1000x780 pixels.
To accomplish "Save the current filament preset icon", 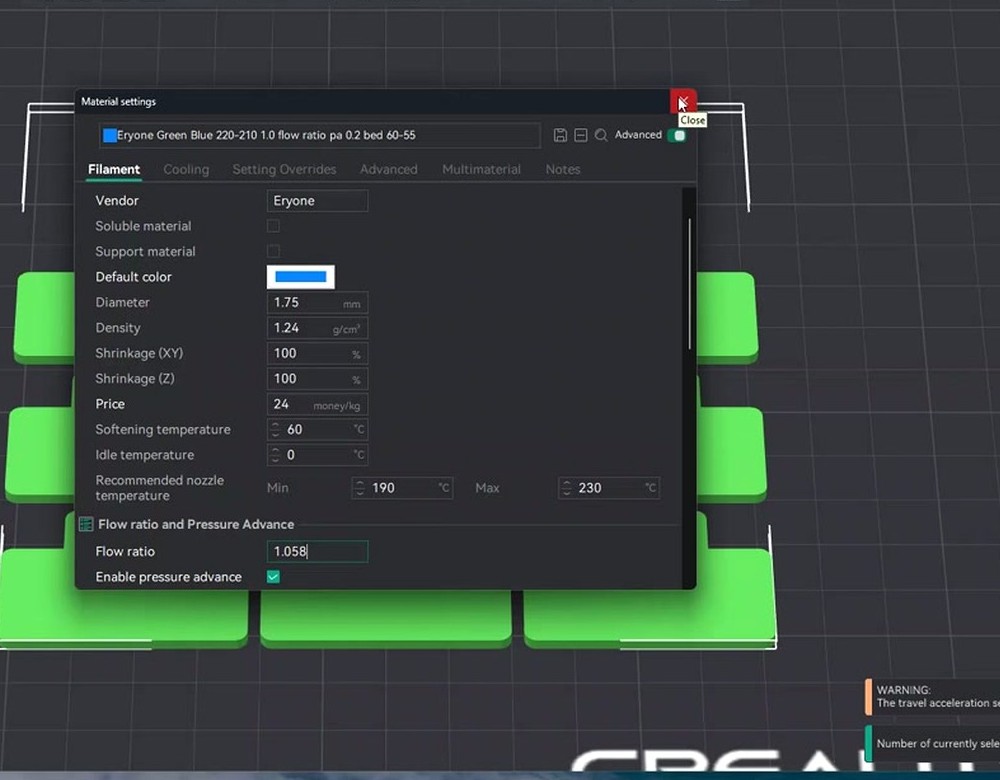I will click(560, 135).
